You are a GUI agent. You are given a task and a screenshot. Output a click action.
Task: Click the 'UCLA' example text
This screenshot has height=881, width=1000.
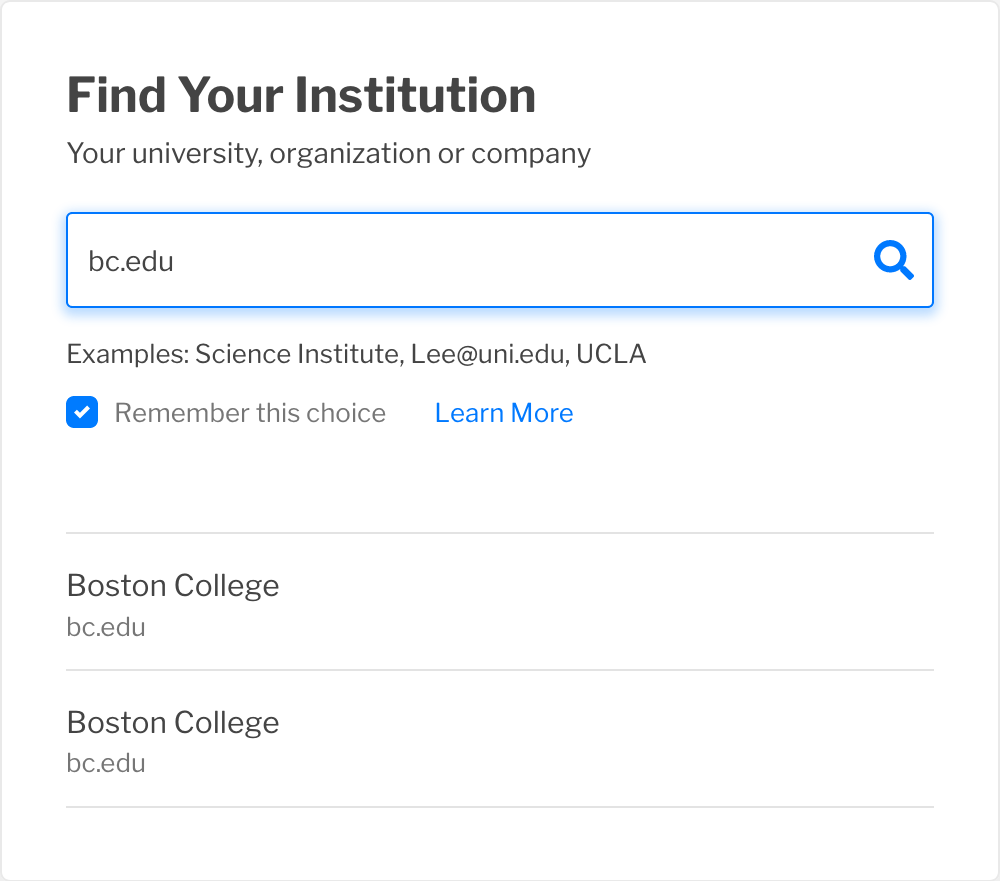[611, 354]
